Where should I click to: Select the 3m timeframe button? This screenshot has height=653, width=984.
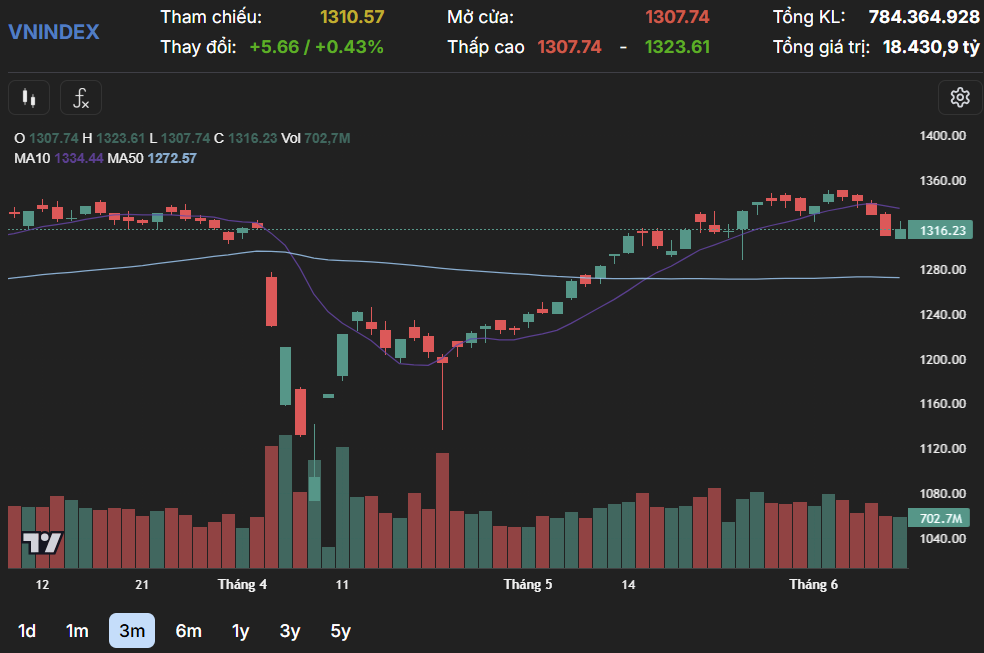coord(132,631)
